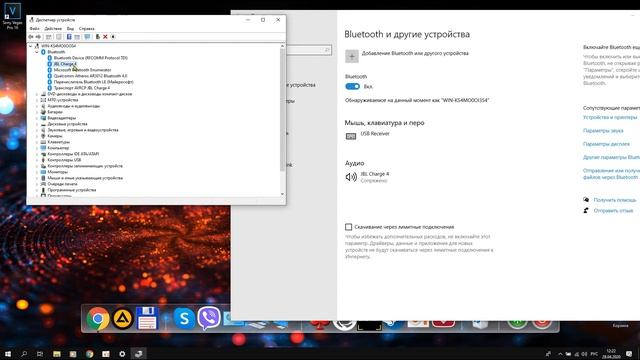Viewport: 640px width, 360px height.
Task: Click Get help link
Action: [614, 200]
